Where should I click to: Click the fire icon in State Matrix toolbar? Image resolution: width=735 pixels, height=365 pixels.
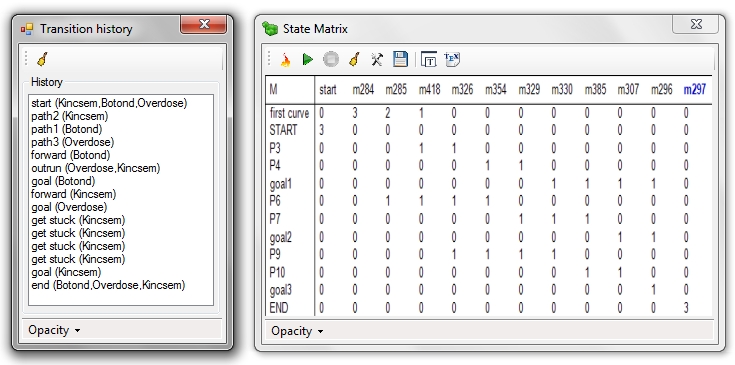[285, 60]
